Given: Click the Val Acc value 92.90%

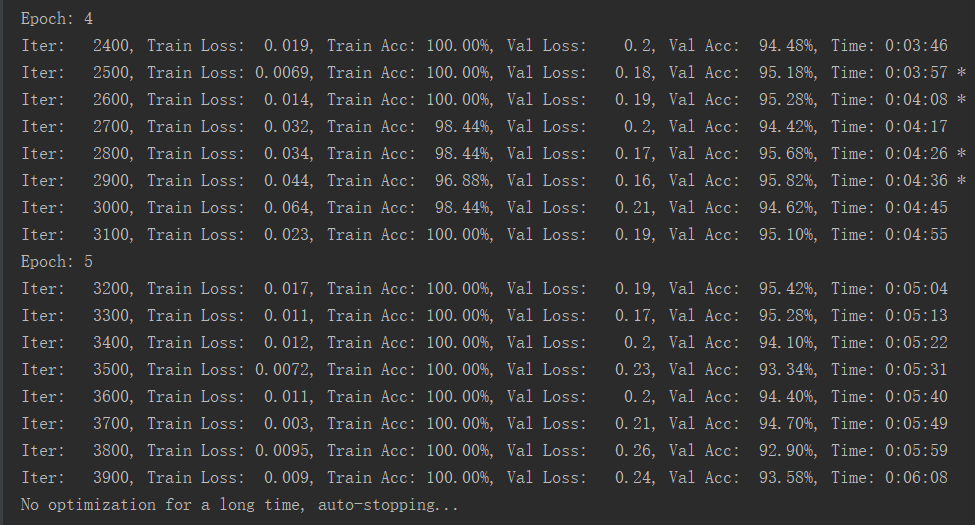Looking at the screenshot, I should [788, 450].
